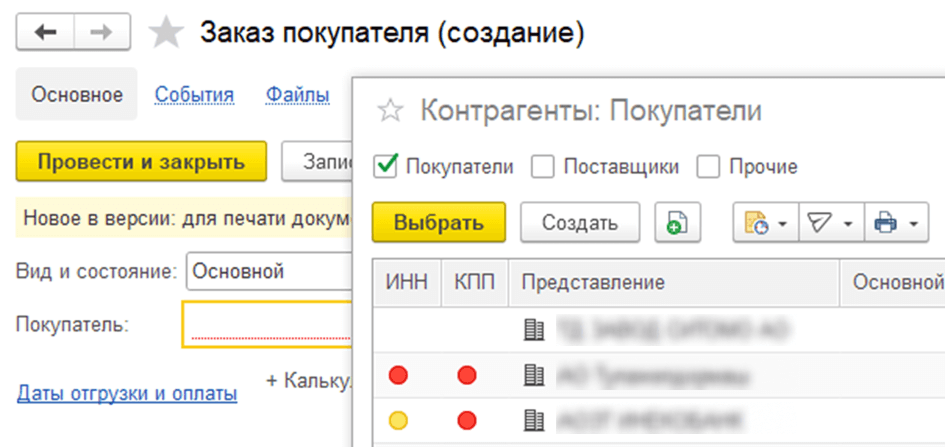
Task: Click the red ИНН status indicator in second row
Action: click(398, 376)
